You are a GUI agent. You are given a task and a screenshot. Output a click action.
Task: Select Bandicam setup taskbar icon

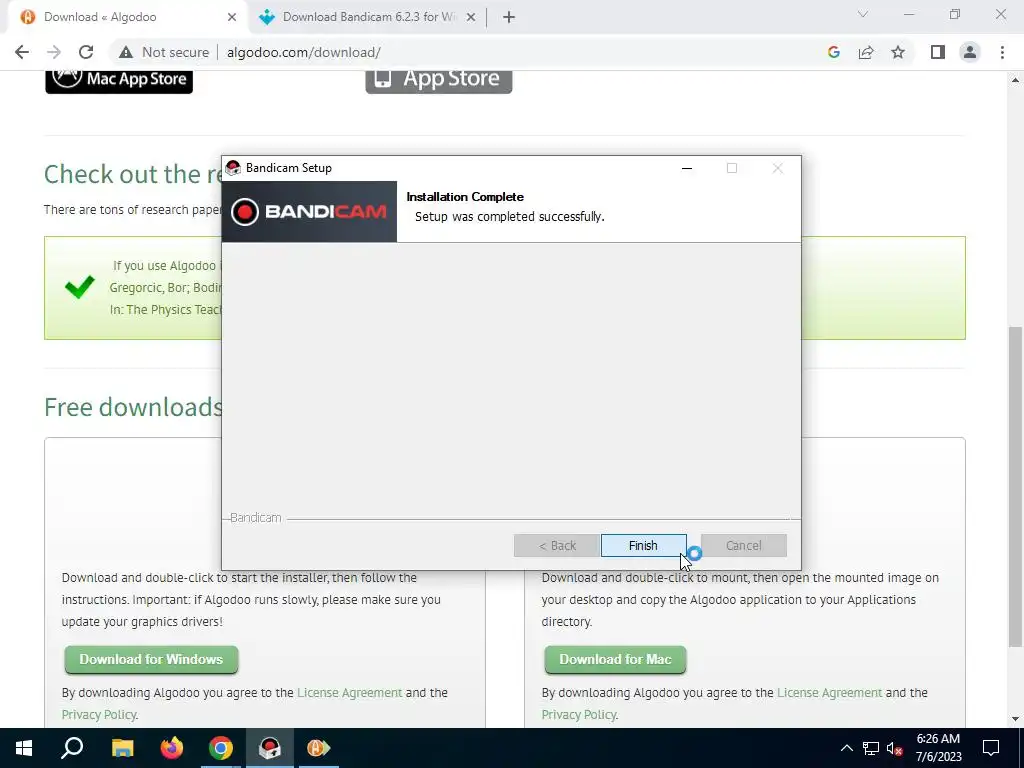[270, 748]
